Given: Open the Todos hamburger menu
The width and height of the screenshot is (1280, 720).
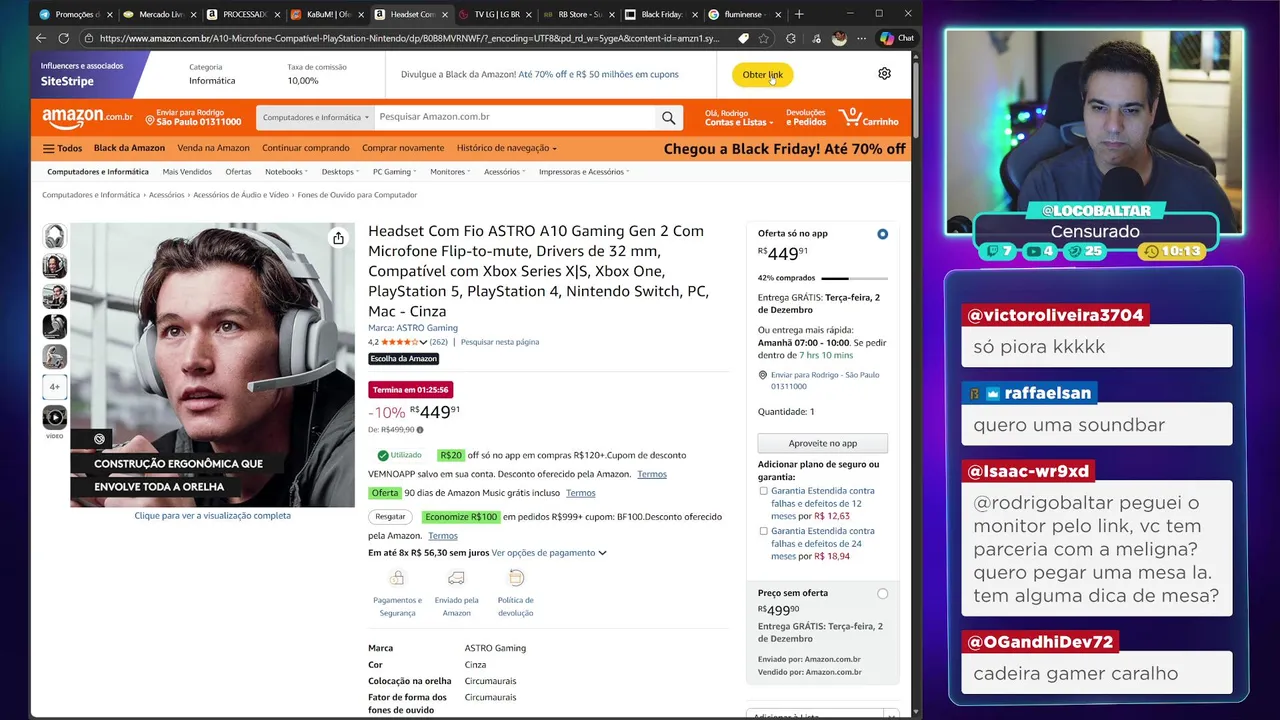Looking at the screenshot, I should 62,148.
